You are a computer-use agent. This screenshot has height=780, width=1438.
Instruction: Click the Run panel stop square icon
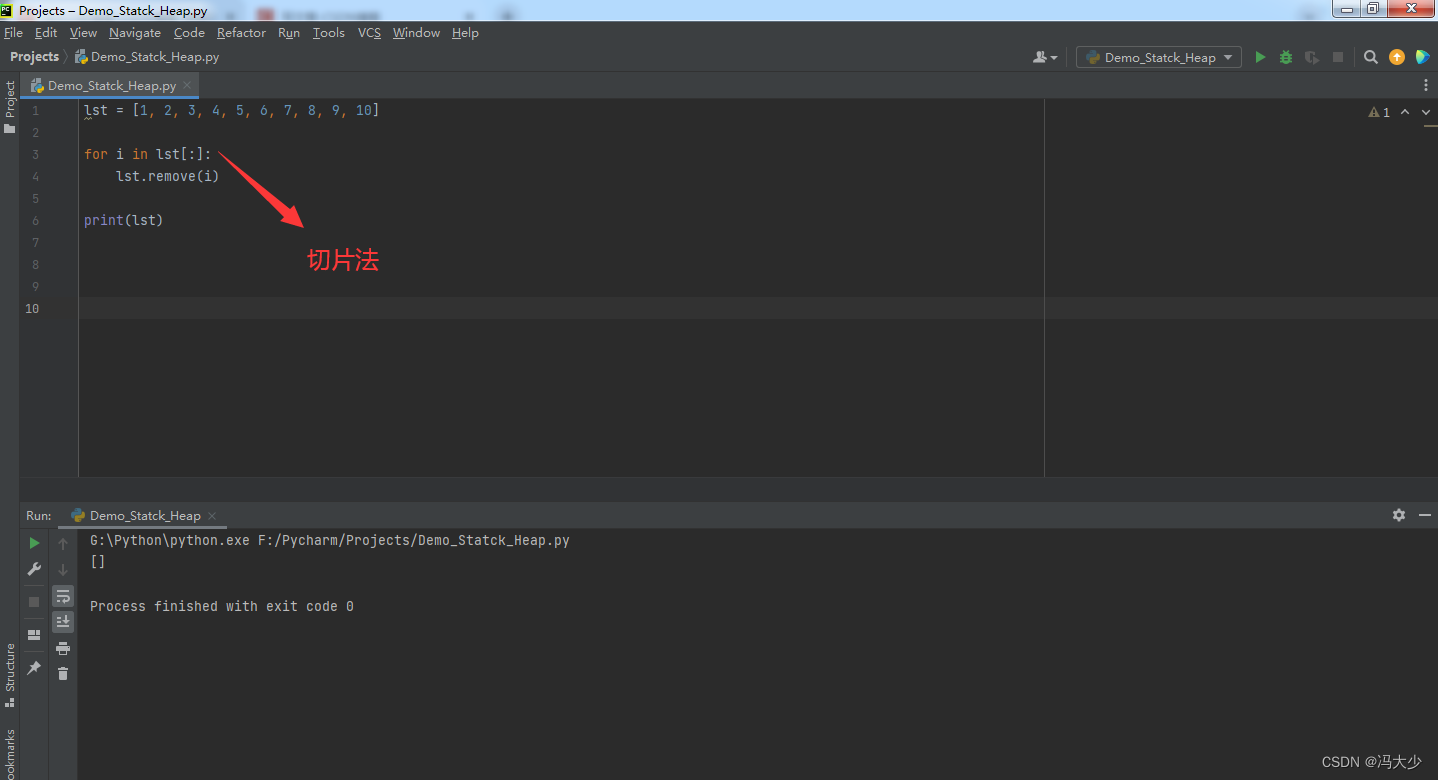point(34,602)
